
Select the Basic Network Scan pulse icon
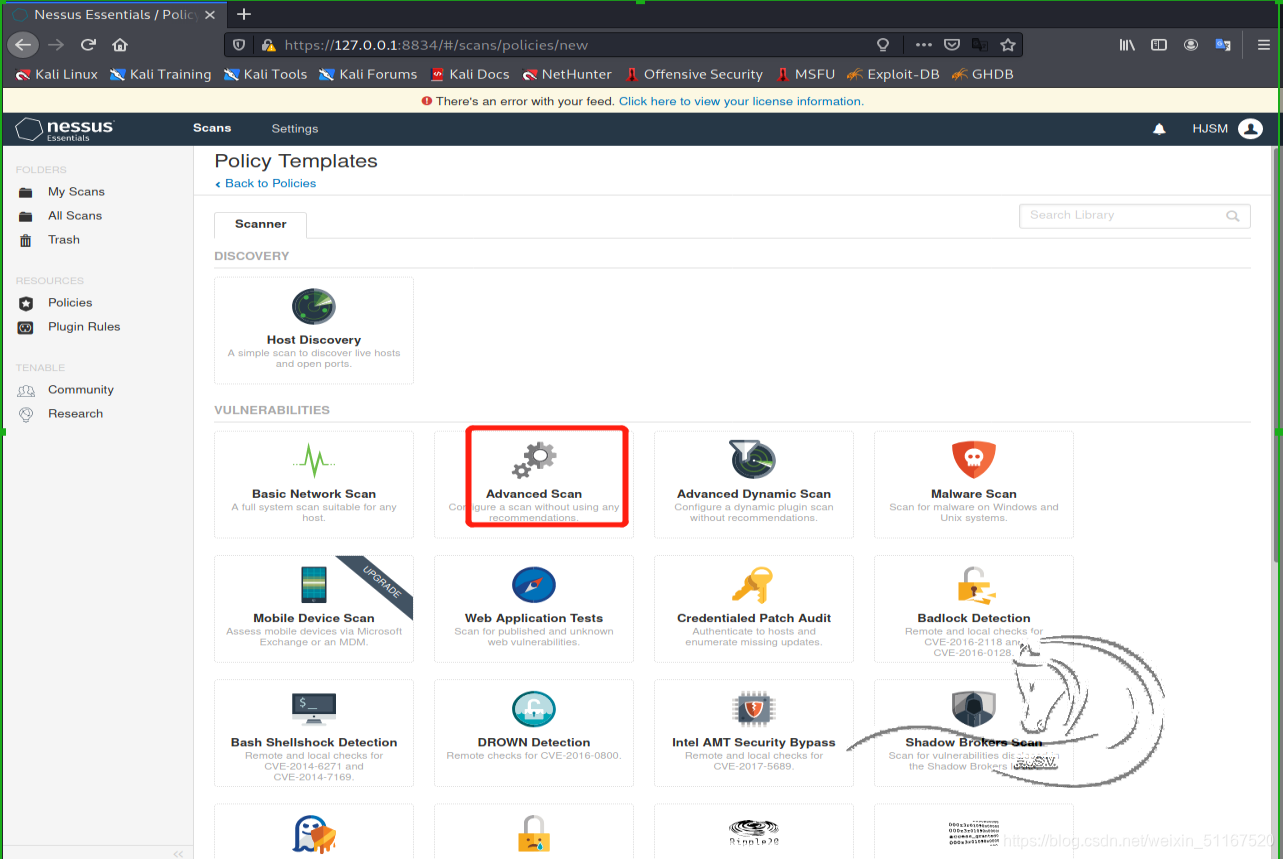point(314,460)
